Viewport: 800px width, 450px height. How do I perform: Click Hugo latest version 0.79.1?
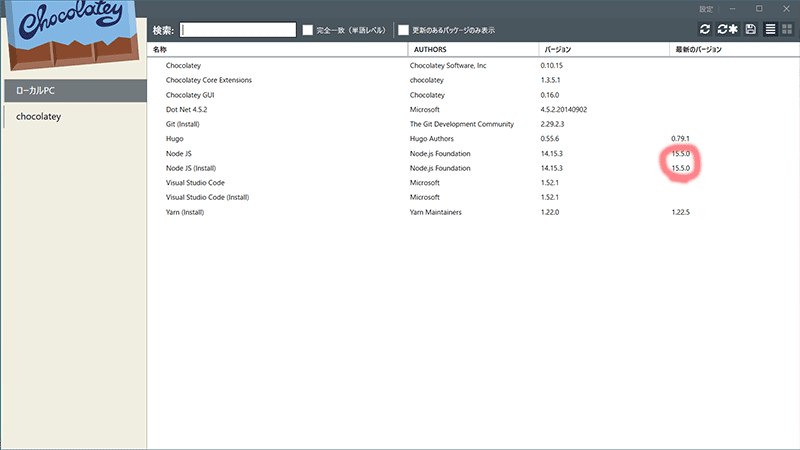pos(680,139)
